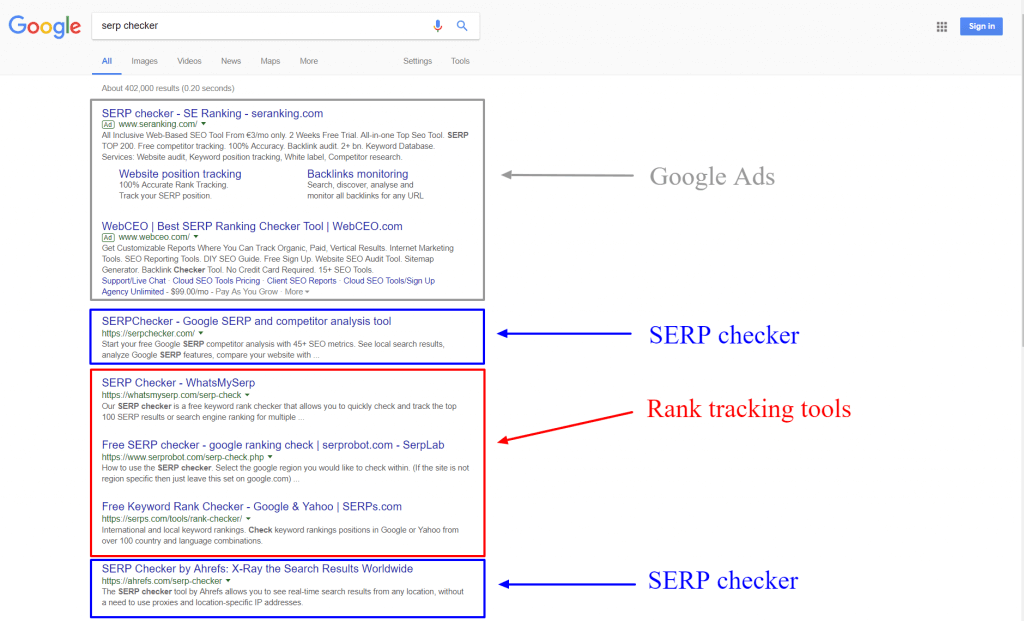Expand dropdown arrow next to ahrefs.com/serp-checker URL

[228, 580]
